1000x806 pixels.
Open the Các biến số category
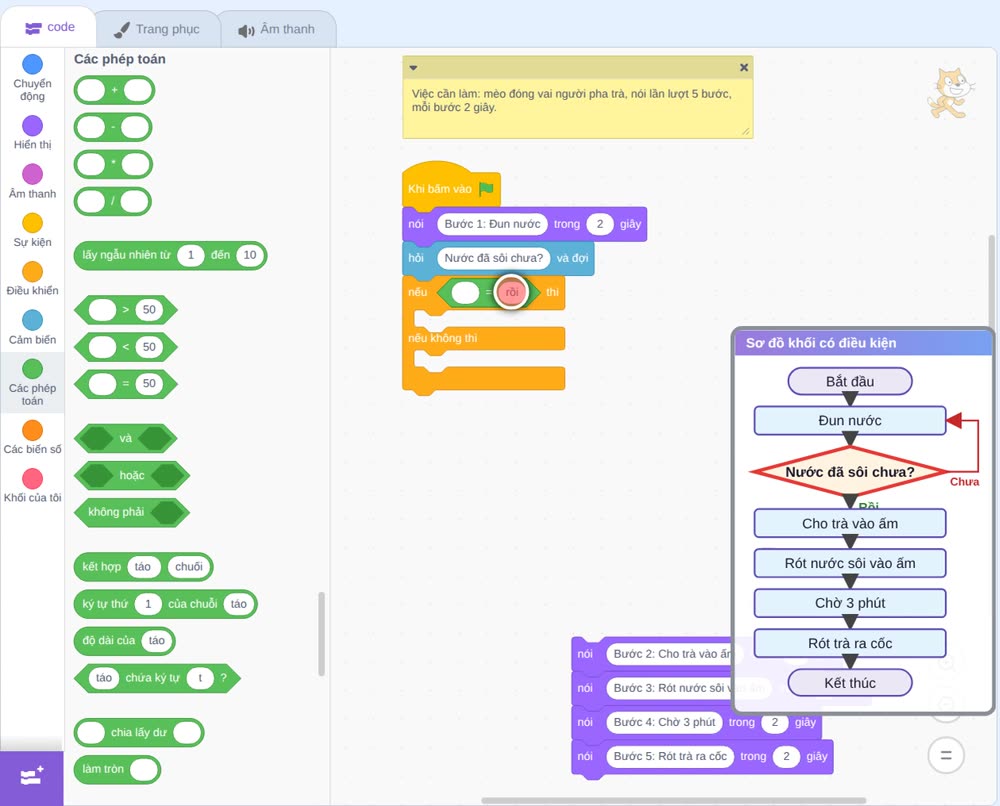[x=32, y=437]
